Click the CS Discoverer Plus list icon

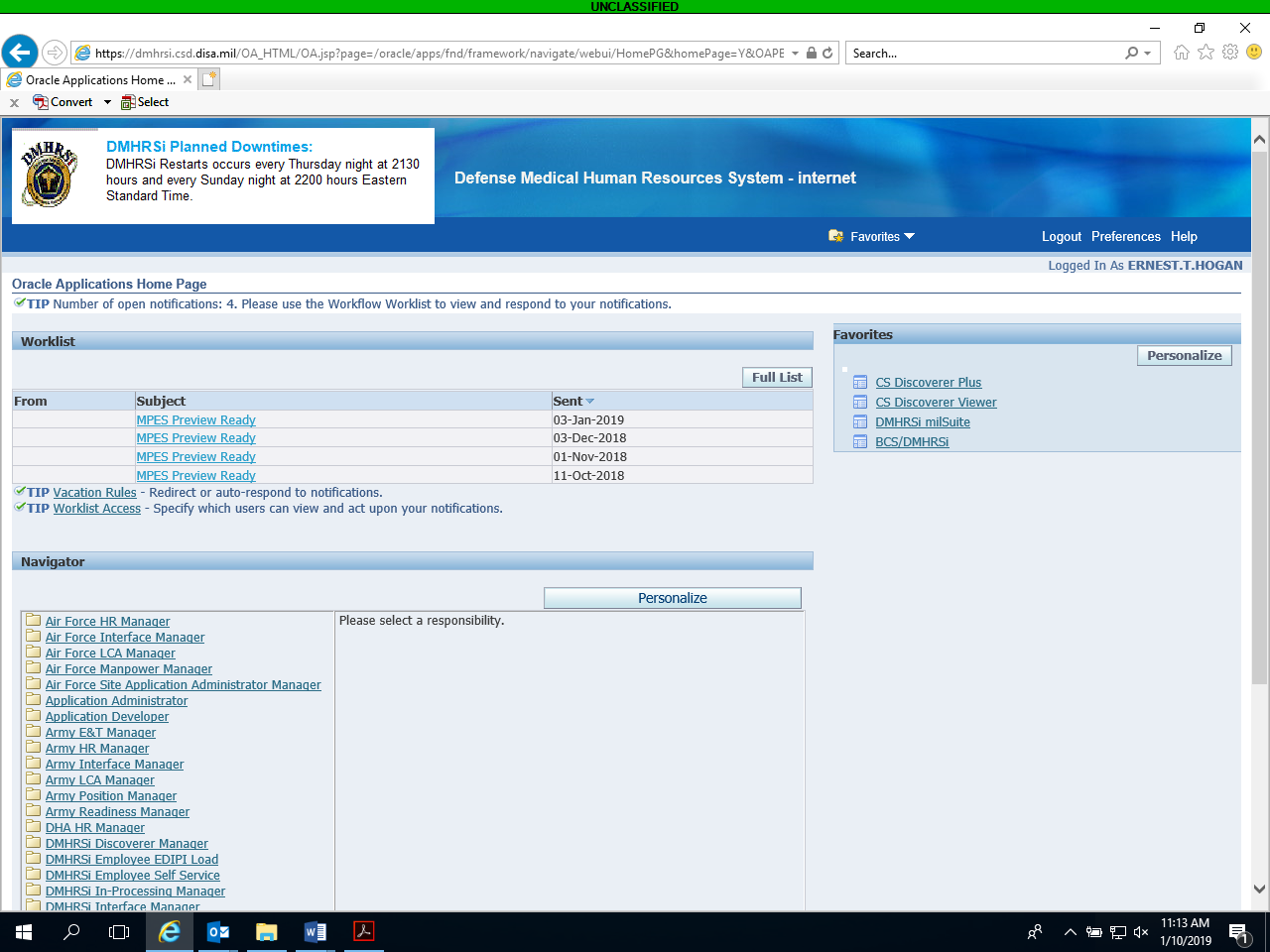pos(860,382)
